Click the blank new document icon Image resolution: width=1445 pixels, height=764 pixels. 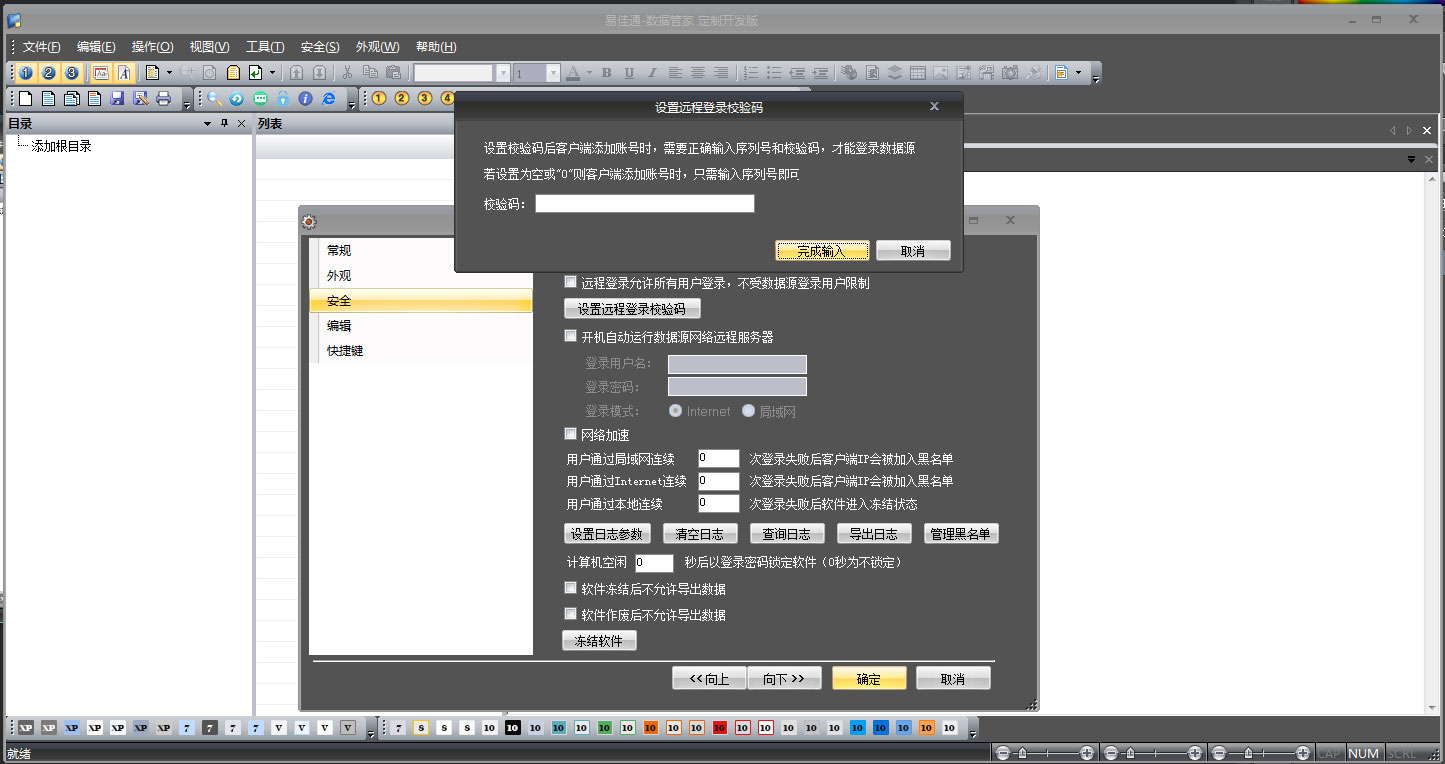click(x=25, y=99)
